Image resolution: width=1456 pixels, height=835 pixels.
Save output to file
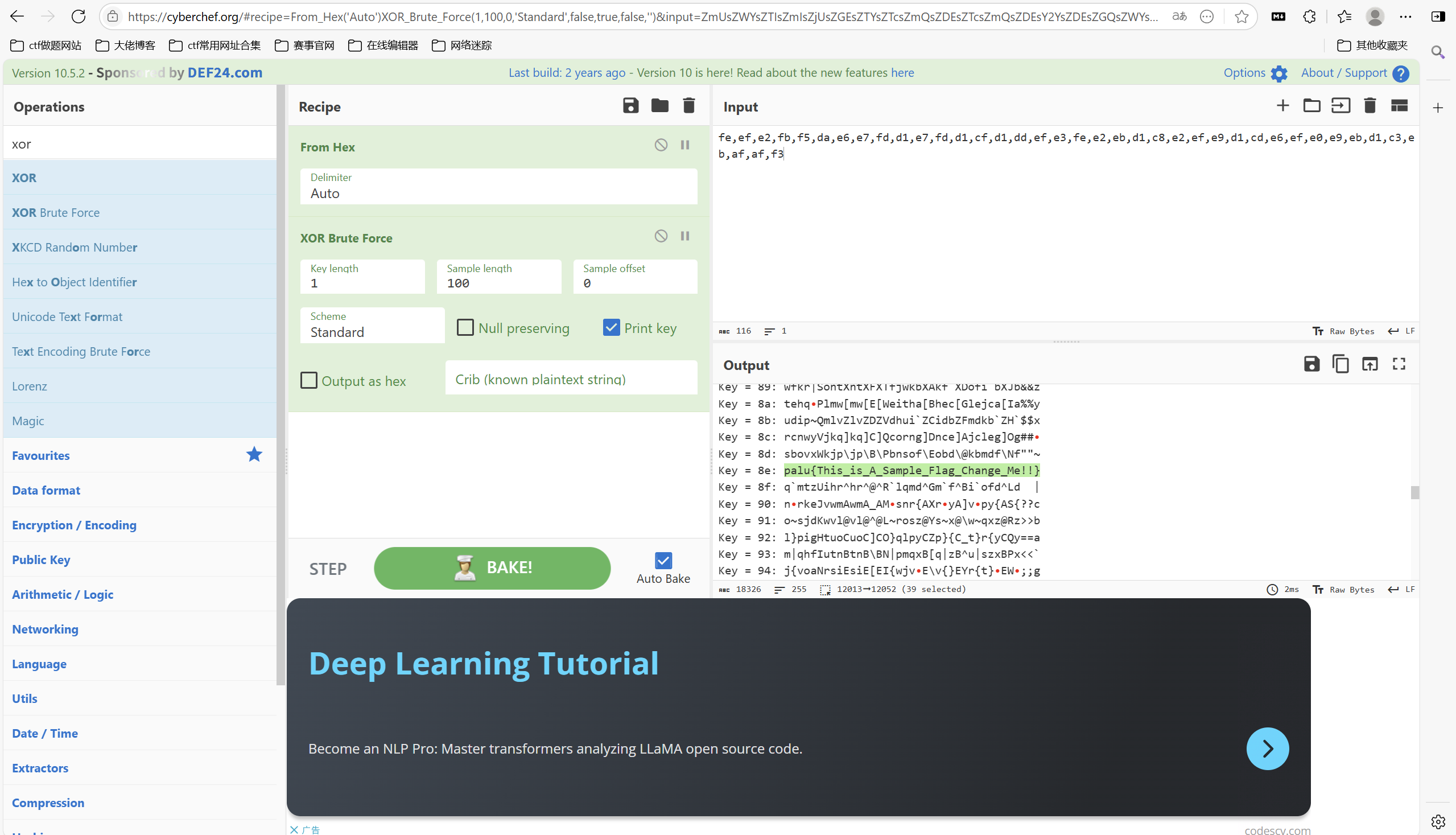coord(1311,364)
